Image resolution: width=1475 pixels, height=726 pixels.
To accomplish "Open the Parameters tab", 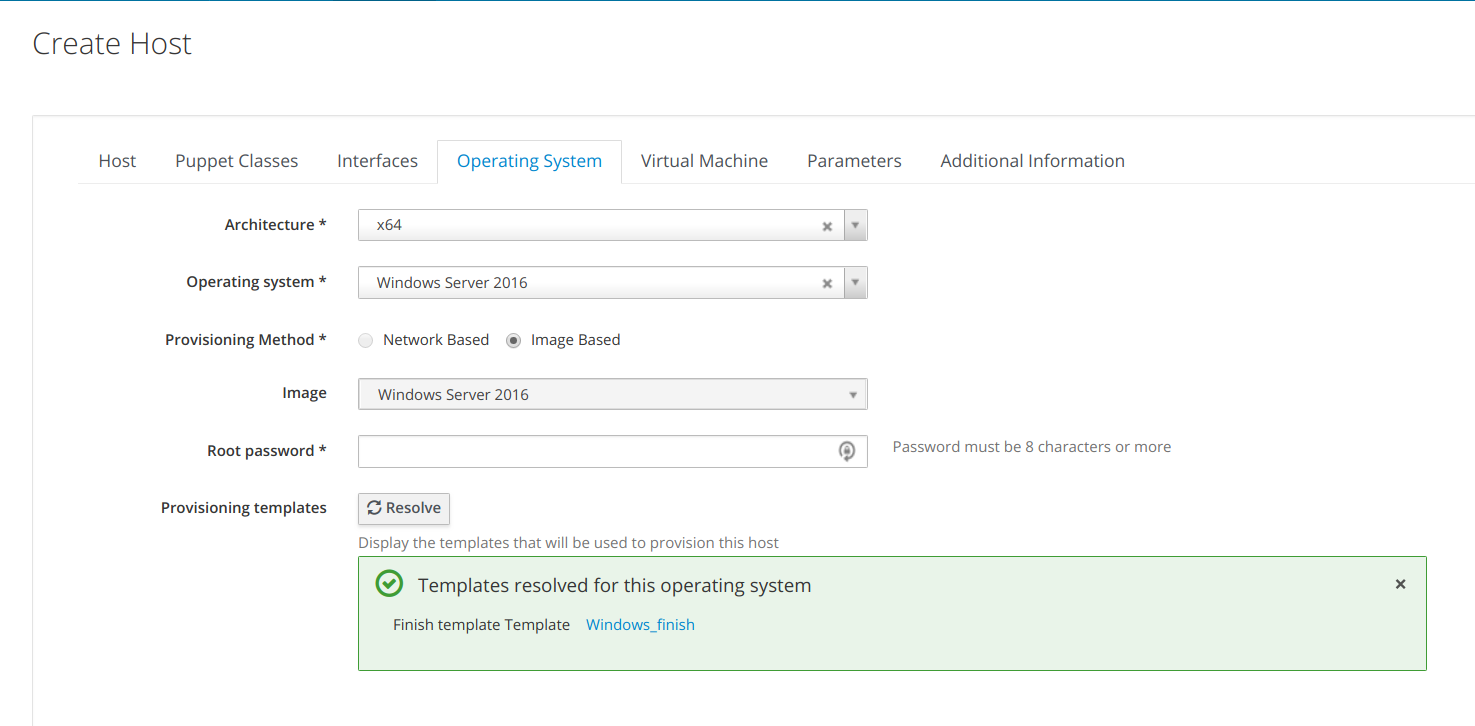I will 854,161.
